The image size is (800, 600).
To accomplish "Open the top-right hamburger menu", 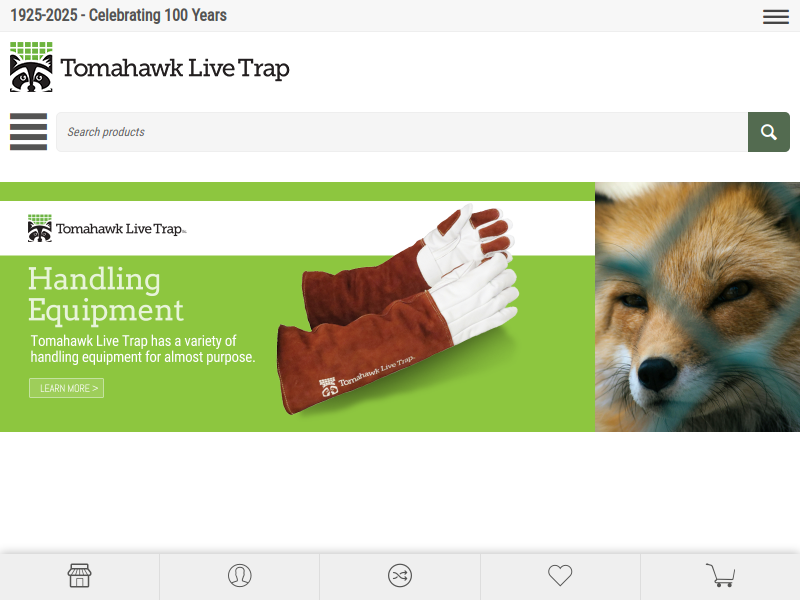I will [776, 16].
